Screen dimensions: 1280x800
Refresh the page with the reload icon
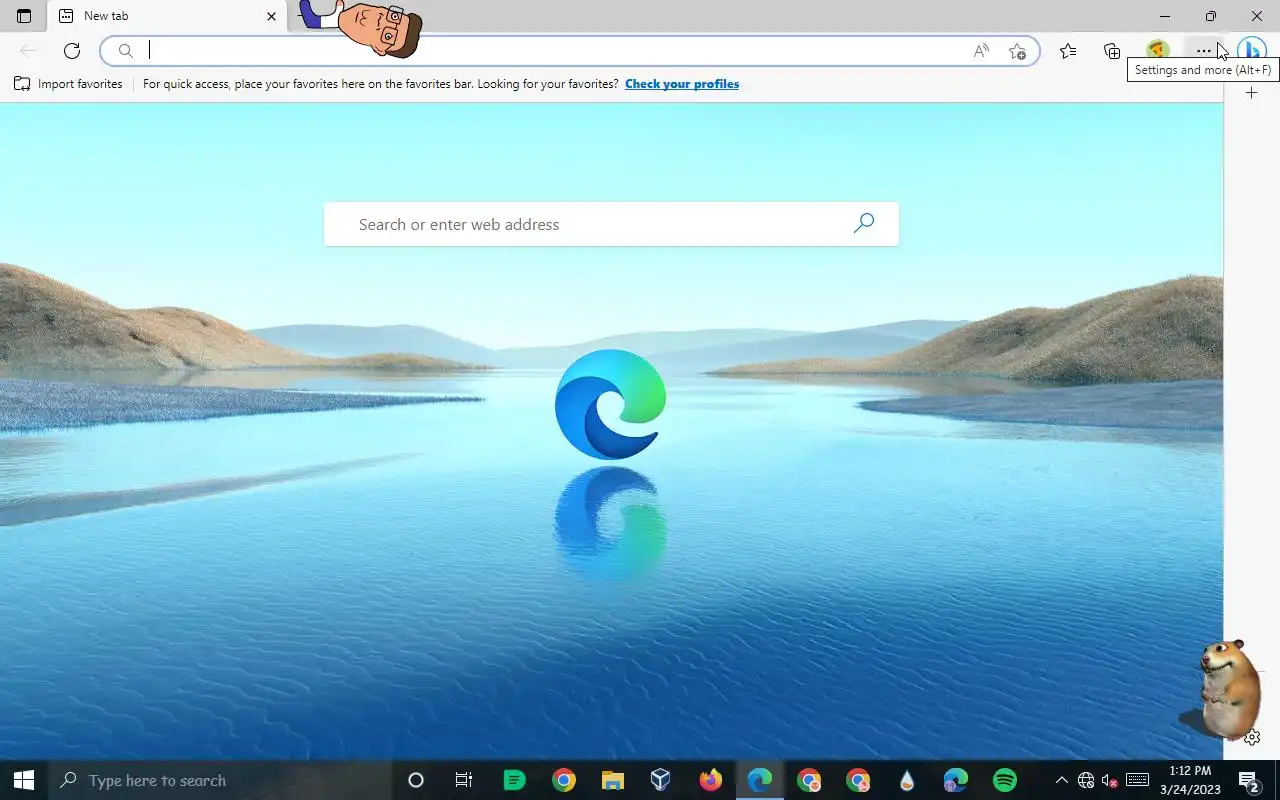point(72,51)
